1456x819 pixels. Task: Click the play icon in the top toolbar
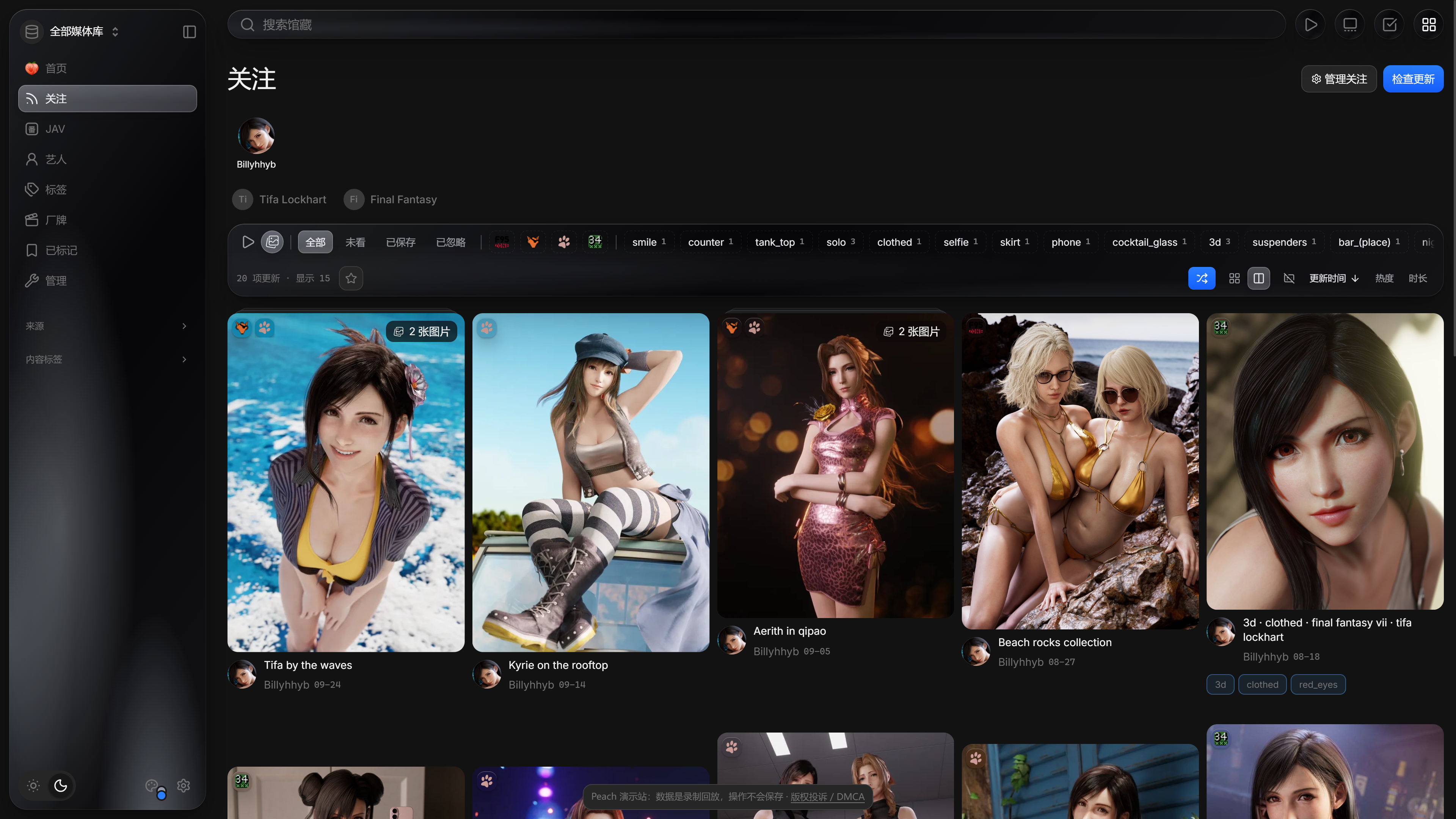pyautogui.click(x=1310, y=24)
